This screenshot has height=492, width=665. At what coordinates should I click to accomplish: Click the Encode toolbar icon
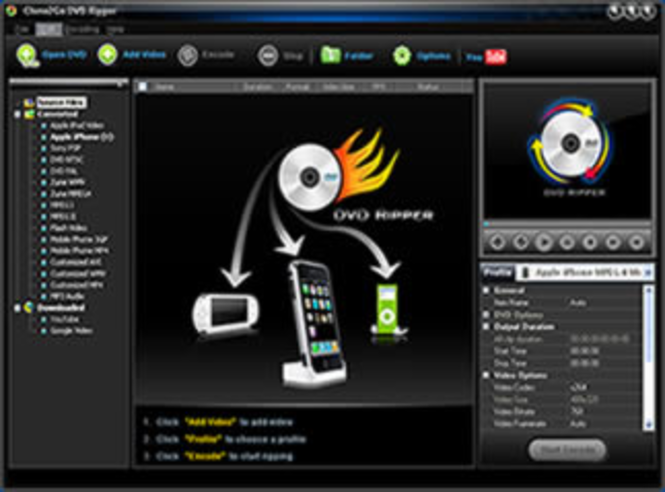(187, 56)
